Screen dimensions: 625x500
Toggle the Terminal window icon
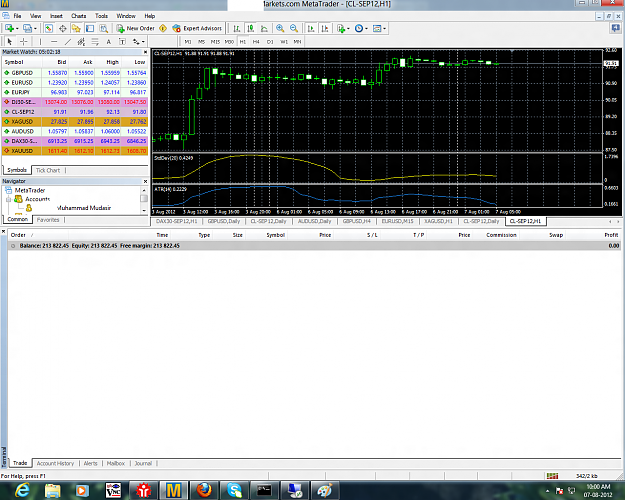[x=90, y=28]
